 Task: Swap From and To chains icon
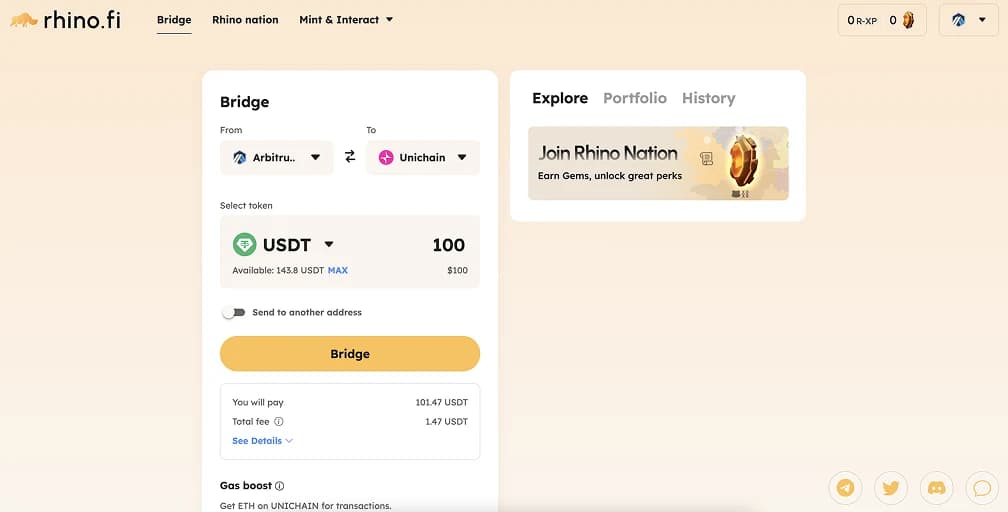pos(350,157)
